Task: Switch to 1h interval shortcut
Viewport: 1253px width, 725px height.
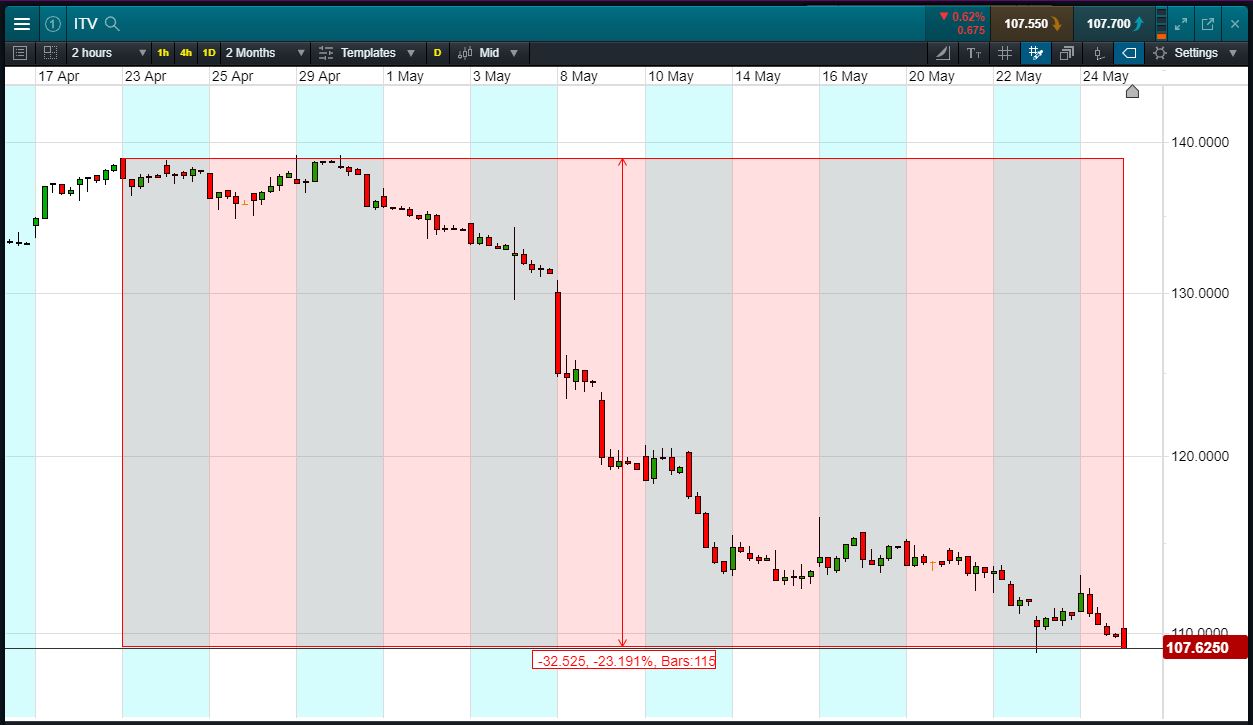Action: [x=163, y=53]
